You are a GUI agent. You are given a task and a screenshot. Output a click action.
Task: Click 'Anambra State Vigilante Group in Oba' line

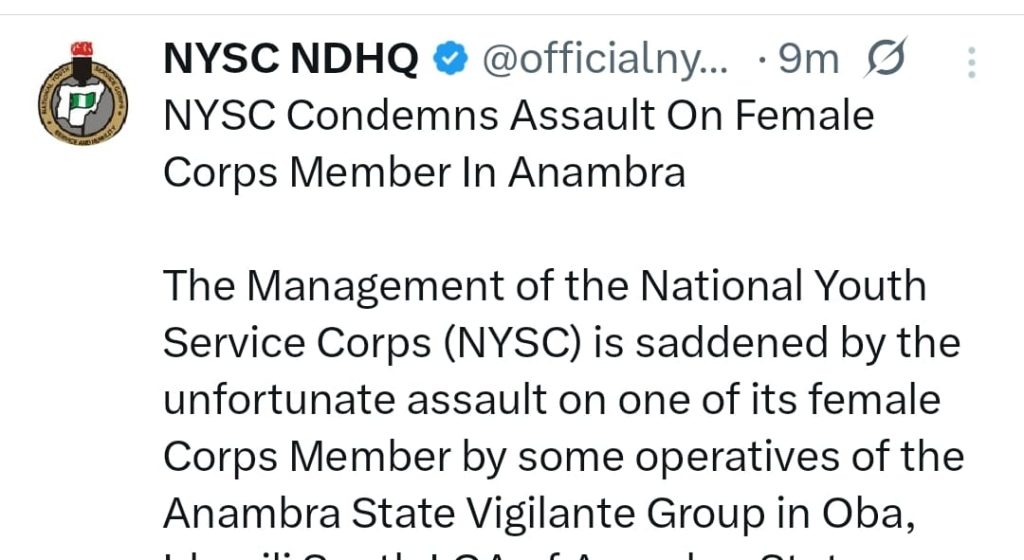[539, 514]
